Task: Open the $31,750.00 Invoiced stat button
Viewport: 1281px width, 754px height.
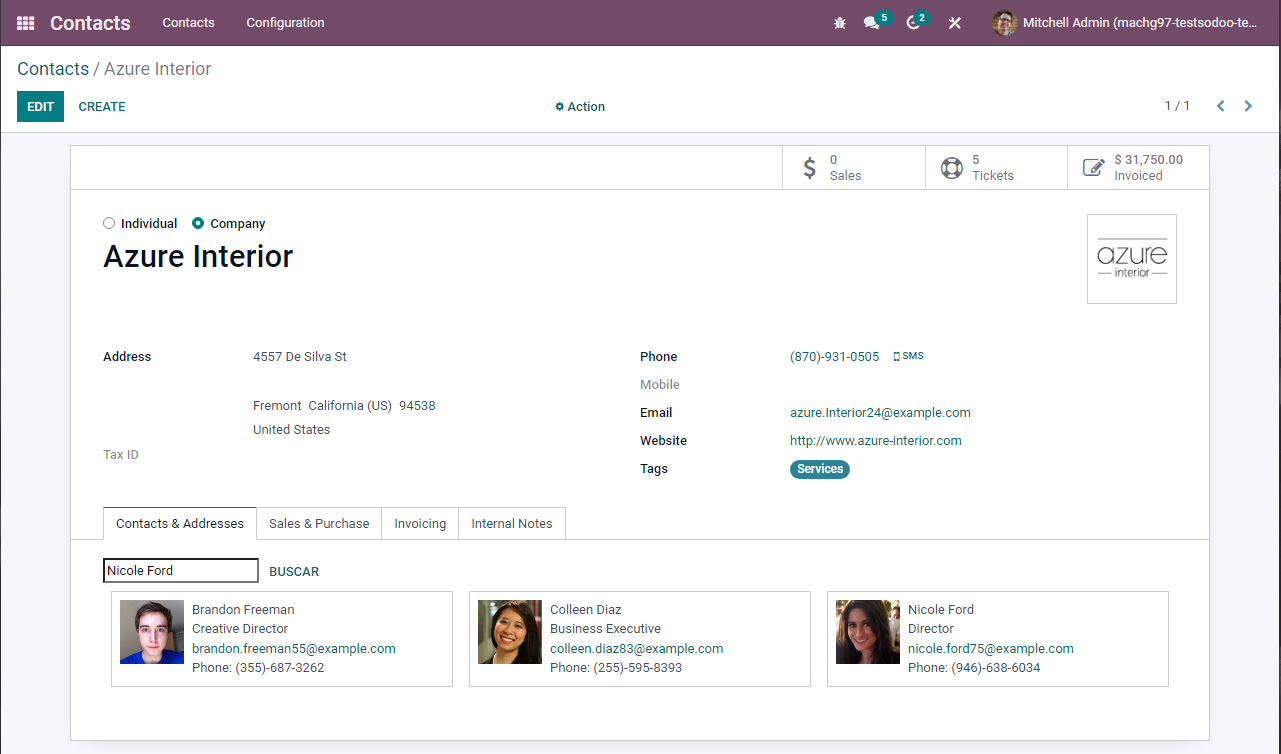Action: [x=1138, y=168]
